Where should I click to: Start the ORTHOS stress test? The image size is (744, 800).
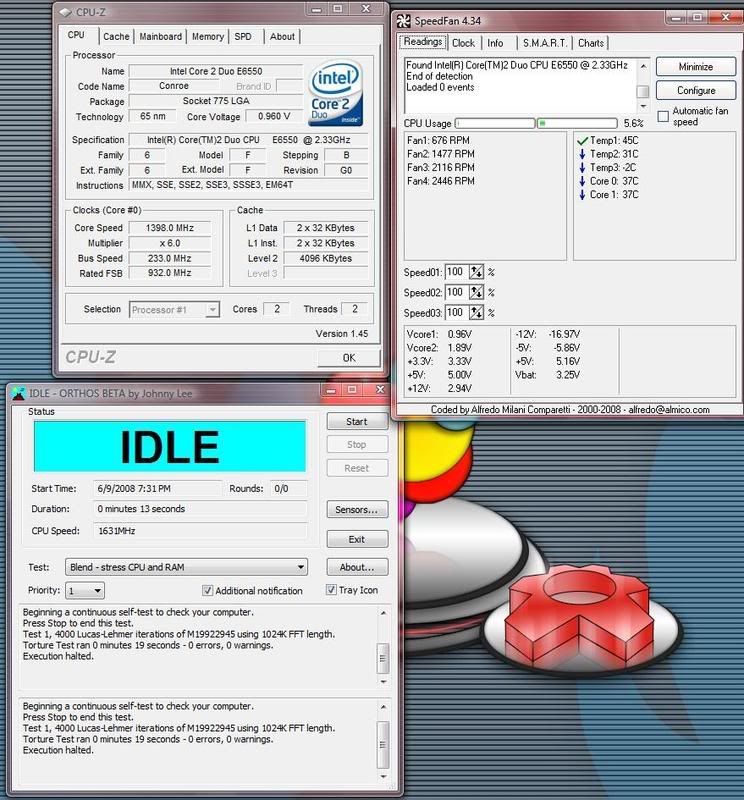[x=357, y=421]
